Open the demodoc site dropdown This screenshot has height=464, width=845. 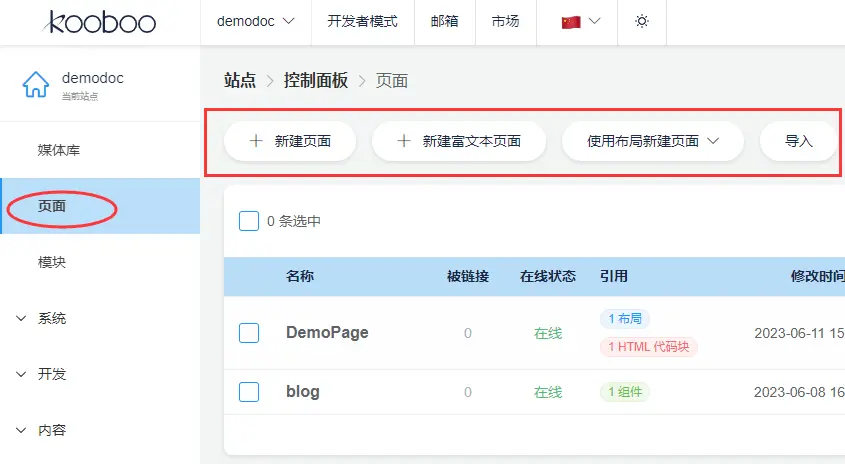256,21
